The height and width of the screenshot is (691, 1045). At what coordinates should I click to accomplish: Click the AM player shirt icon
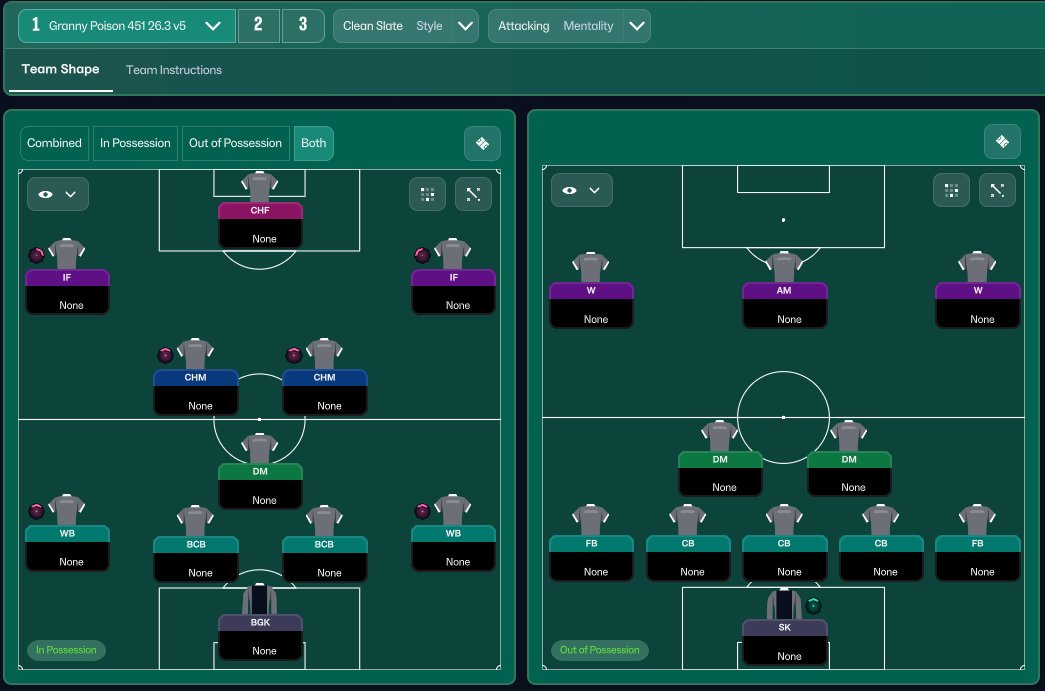tap(784, 267)
